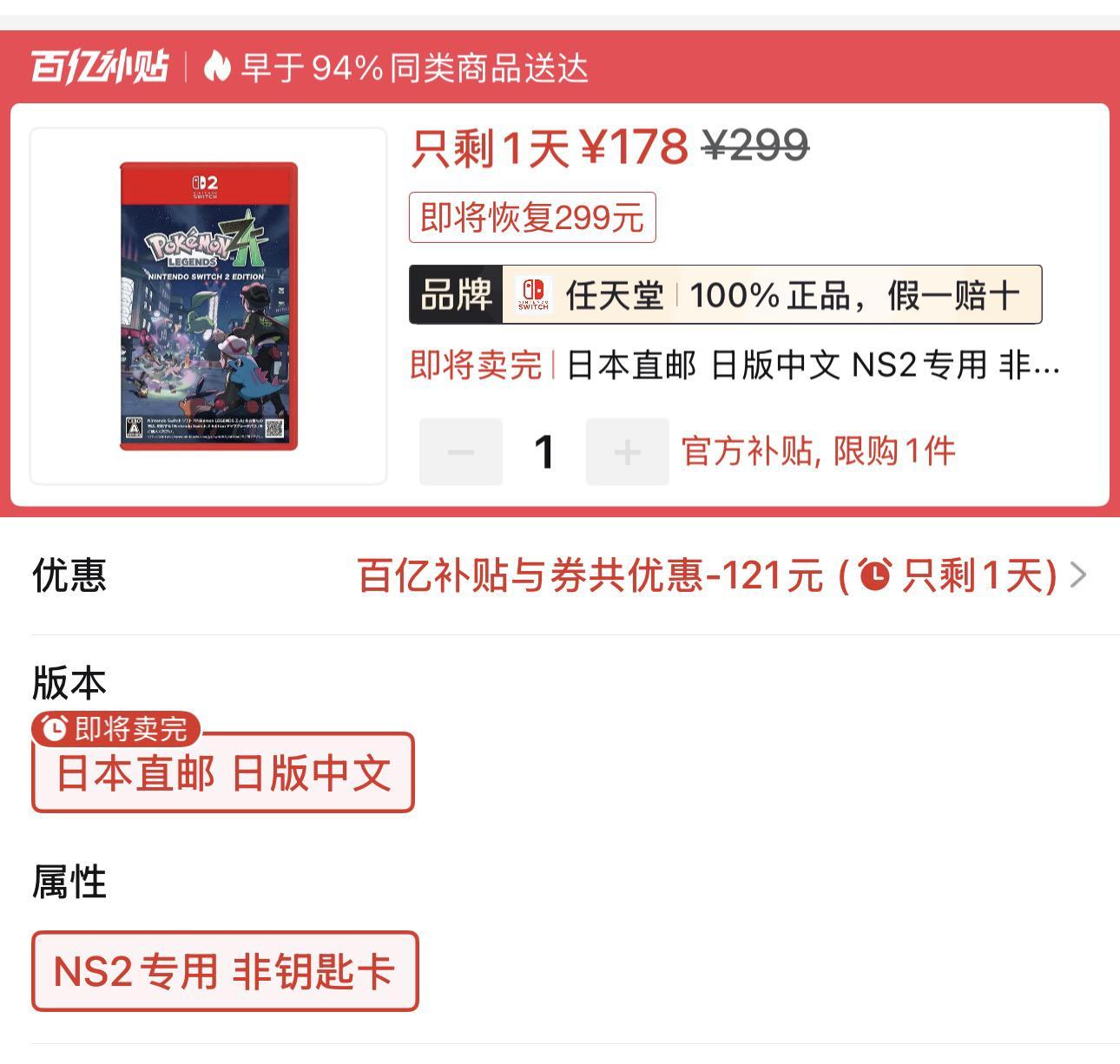1120x1064 pixels.
Task: Tap the 品牌 任天堂 authenticity banner
Action: (x=725, y=295)
